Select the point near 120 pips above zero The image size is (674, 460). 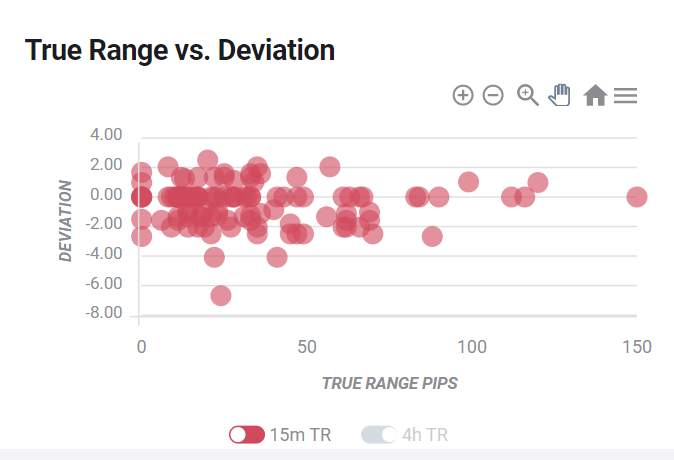click(538, 182)
